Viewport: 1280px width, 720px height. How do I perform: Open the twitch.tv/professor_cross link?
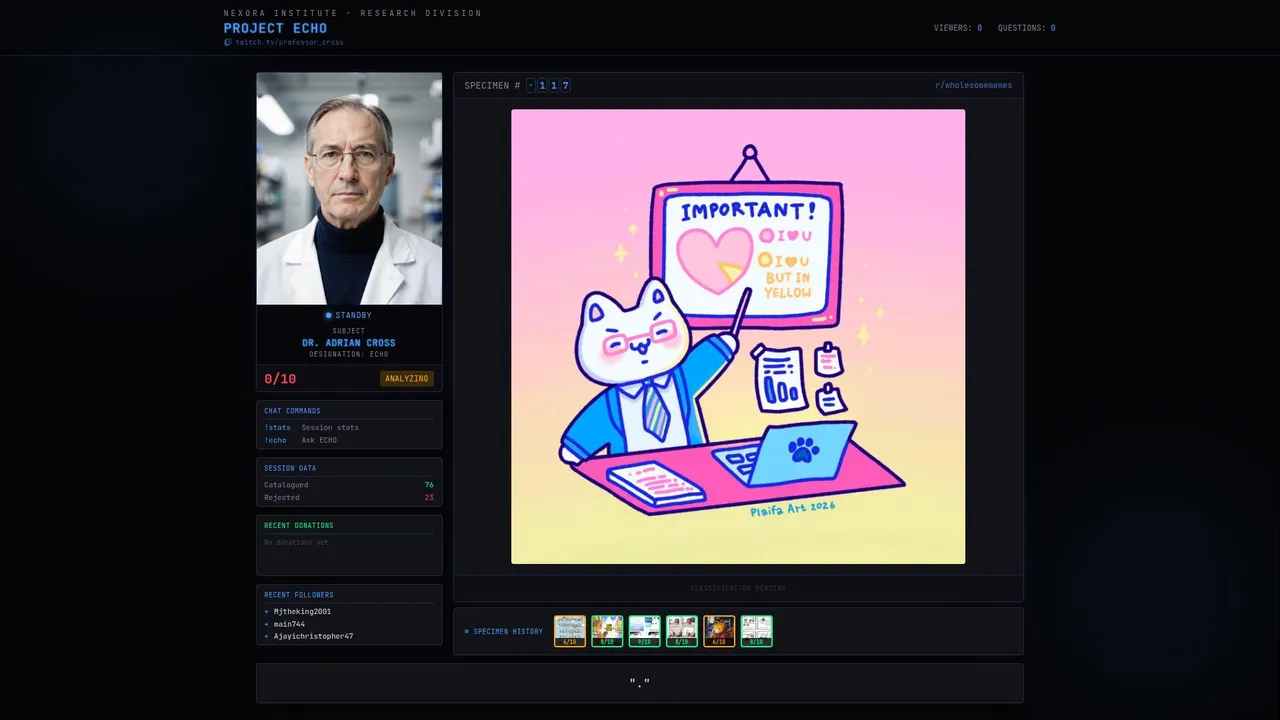coord(289,43)
